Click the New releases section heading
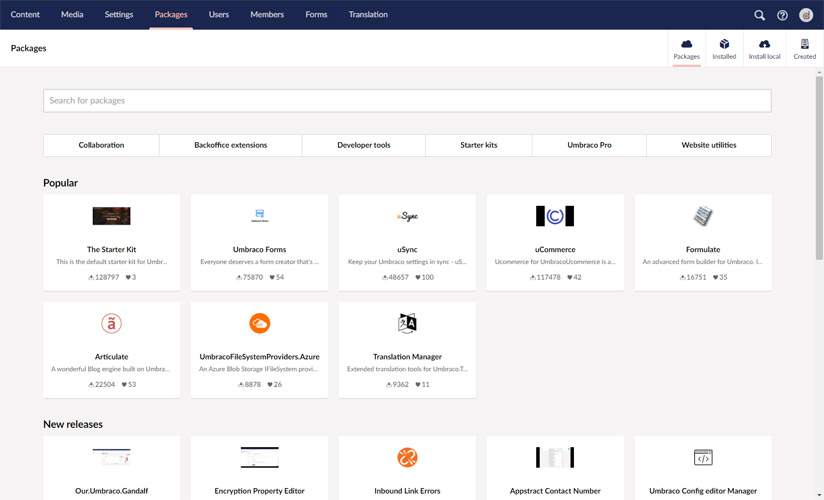 coord(73,424)
